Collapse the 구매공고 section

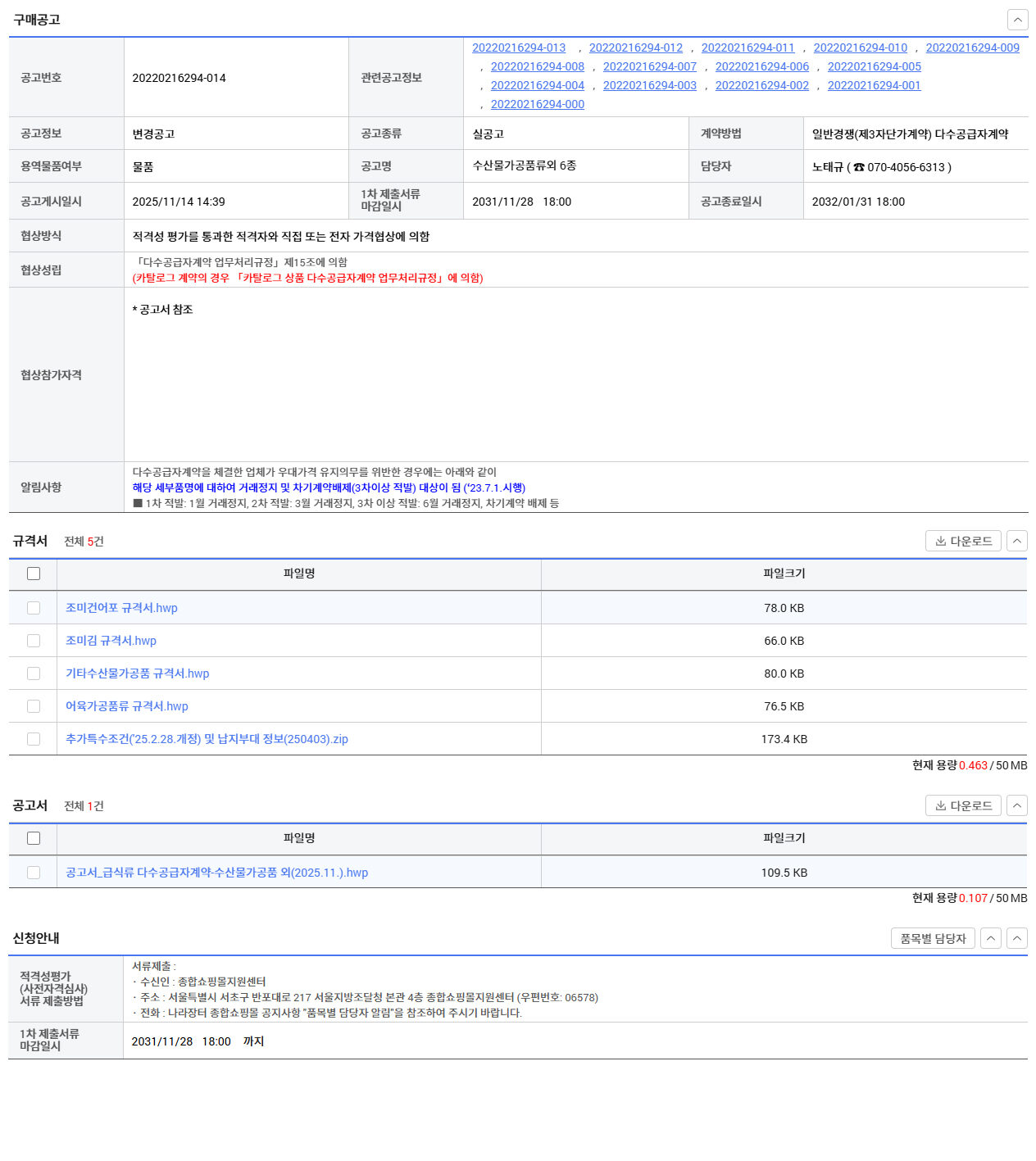click(x=1016, y=20)
